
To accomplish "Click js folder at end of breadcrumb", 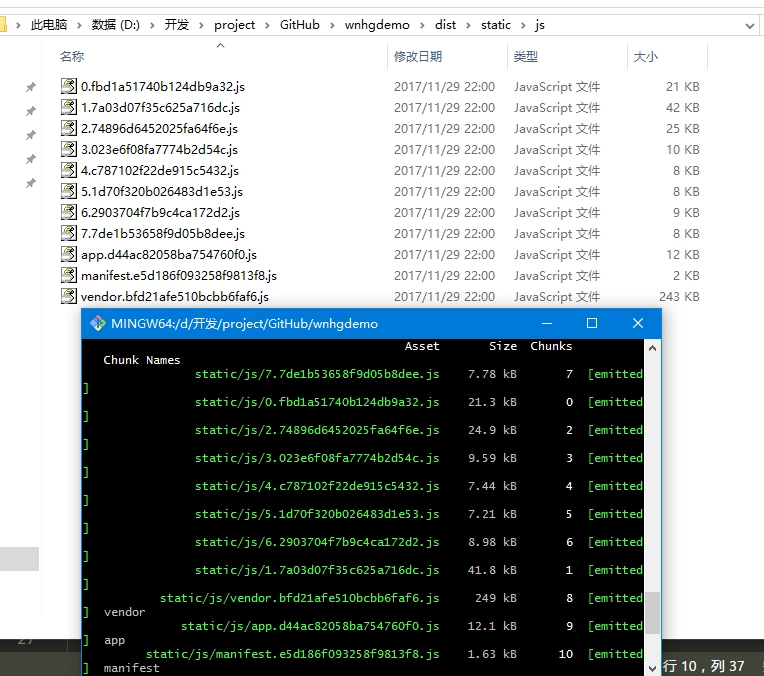I will [539, 25].
